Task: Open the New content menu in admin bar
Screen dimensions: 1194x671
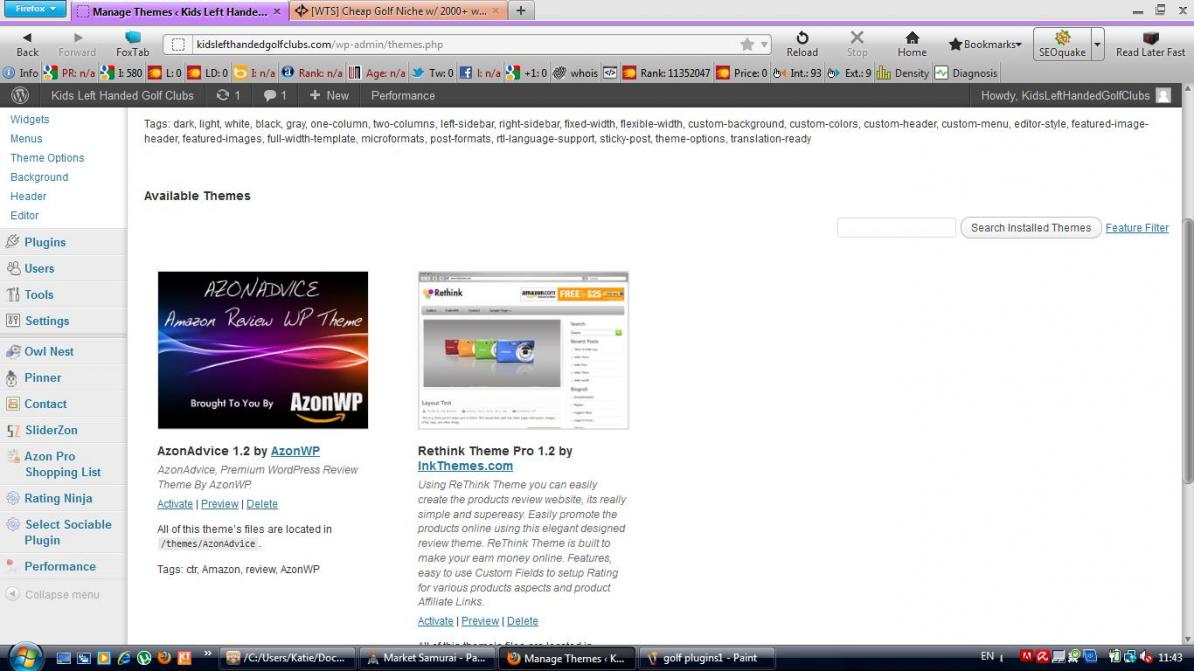Action: 329,96
